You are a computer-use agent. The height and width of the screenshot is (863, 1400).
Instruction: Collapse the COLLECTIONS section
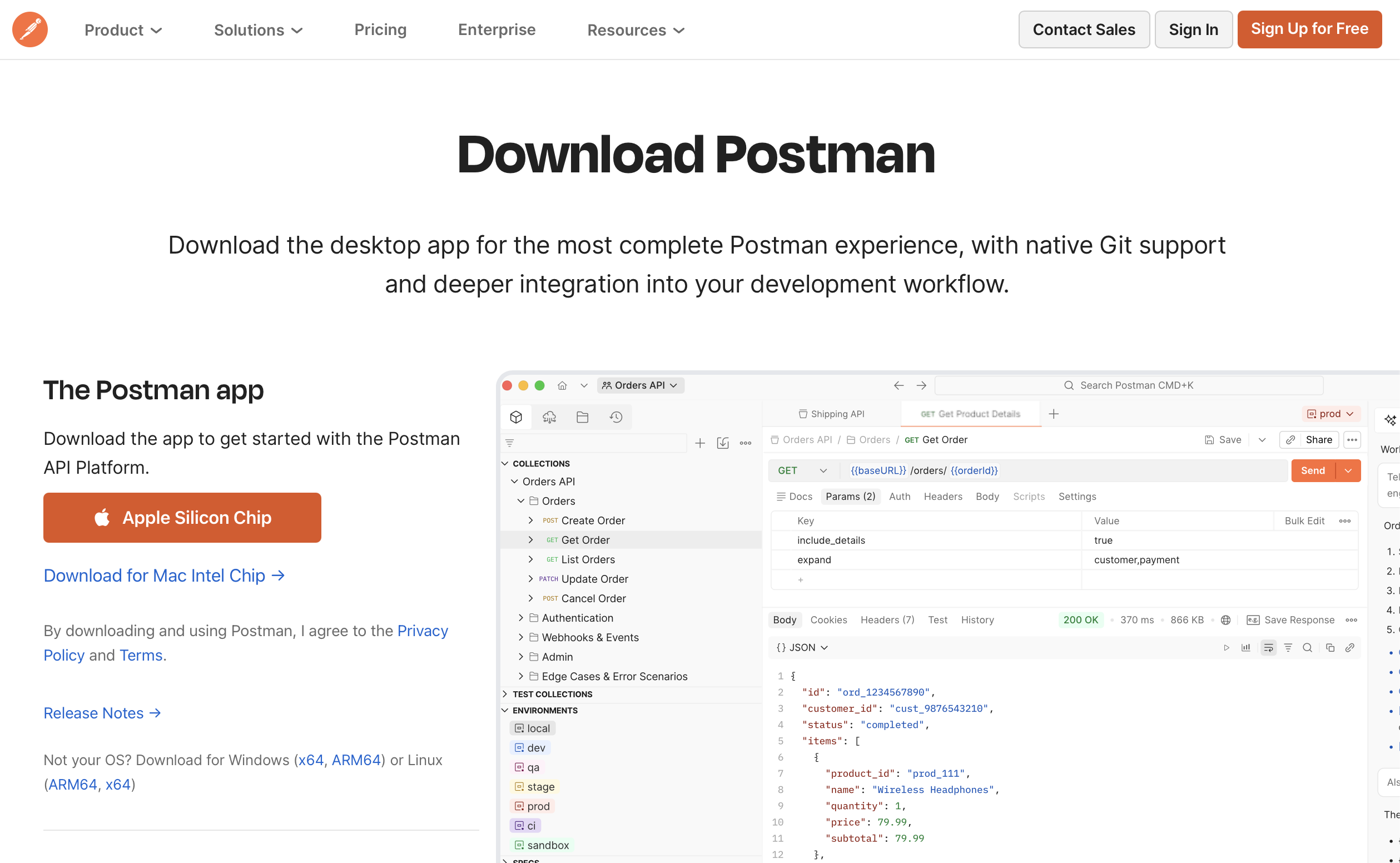504,463
